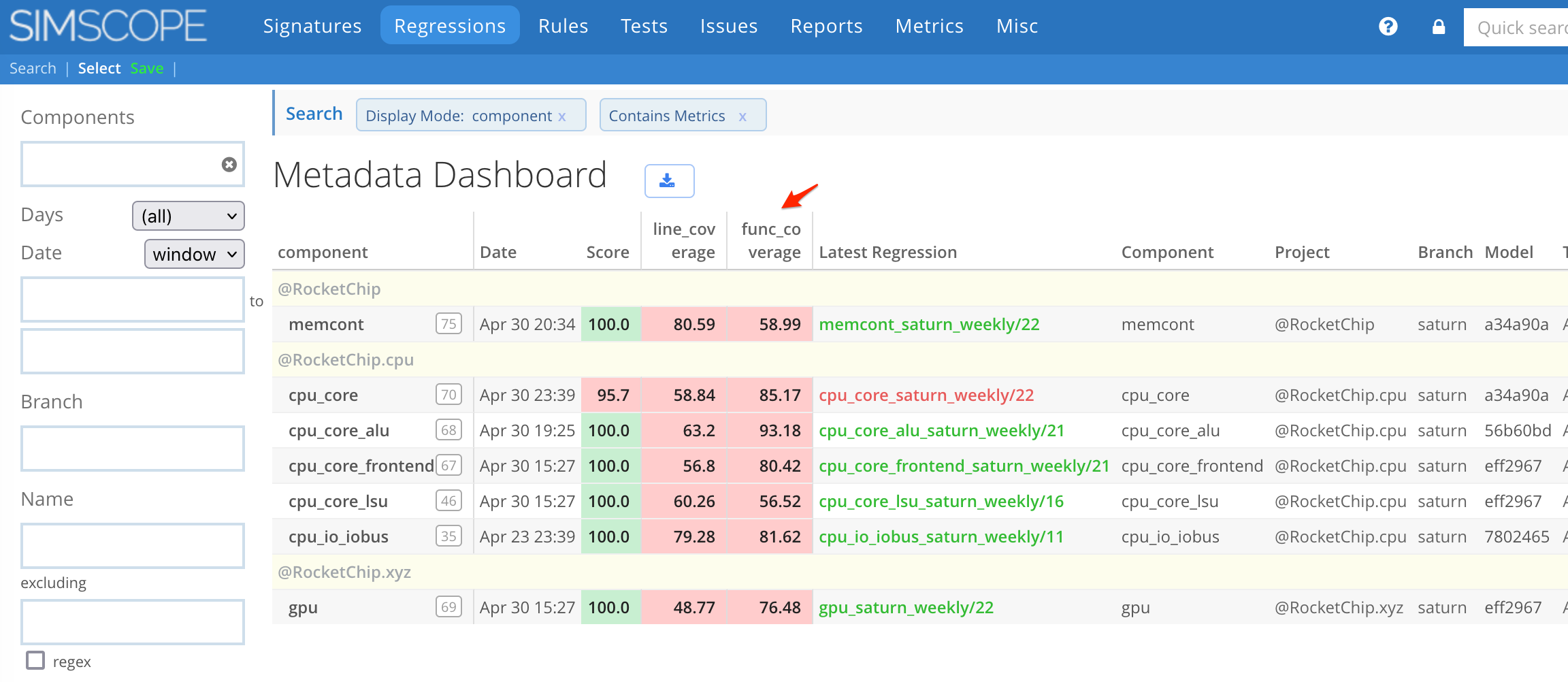Click the memcont count badge 75

tap(448, 323)
